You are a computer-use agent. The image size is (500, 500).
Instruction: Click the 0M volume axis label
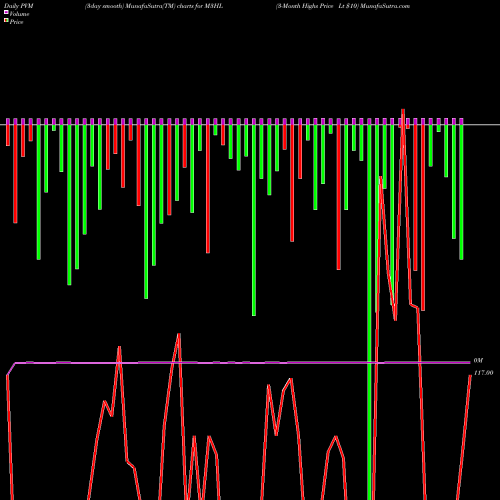[478, 361]
